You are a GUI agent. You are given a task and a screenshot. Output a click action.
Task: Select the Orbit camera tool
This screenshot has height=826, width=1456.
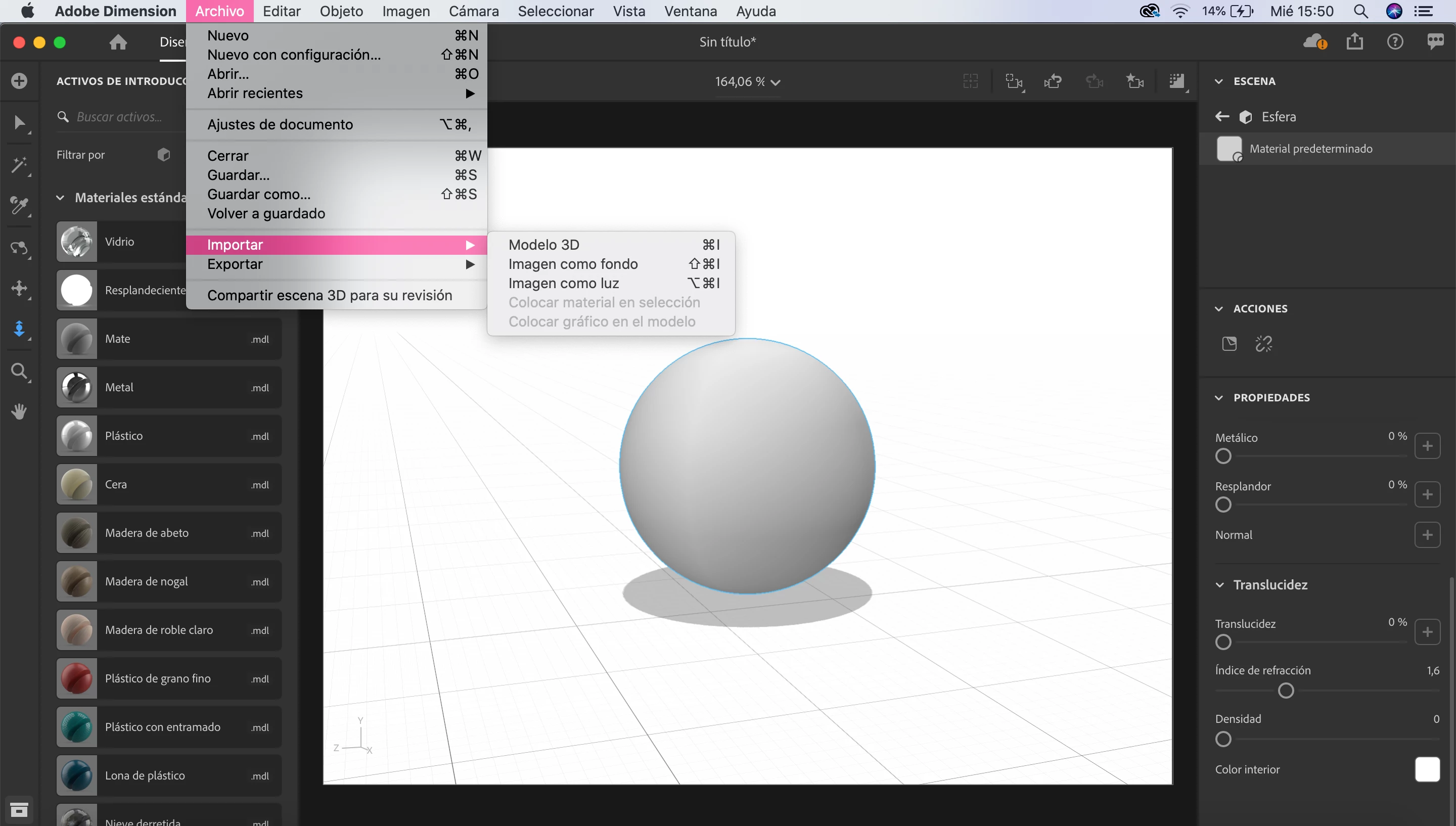tap(19, 248)
